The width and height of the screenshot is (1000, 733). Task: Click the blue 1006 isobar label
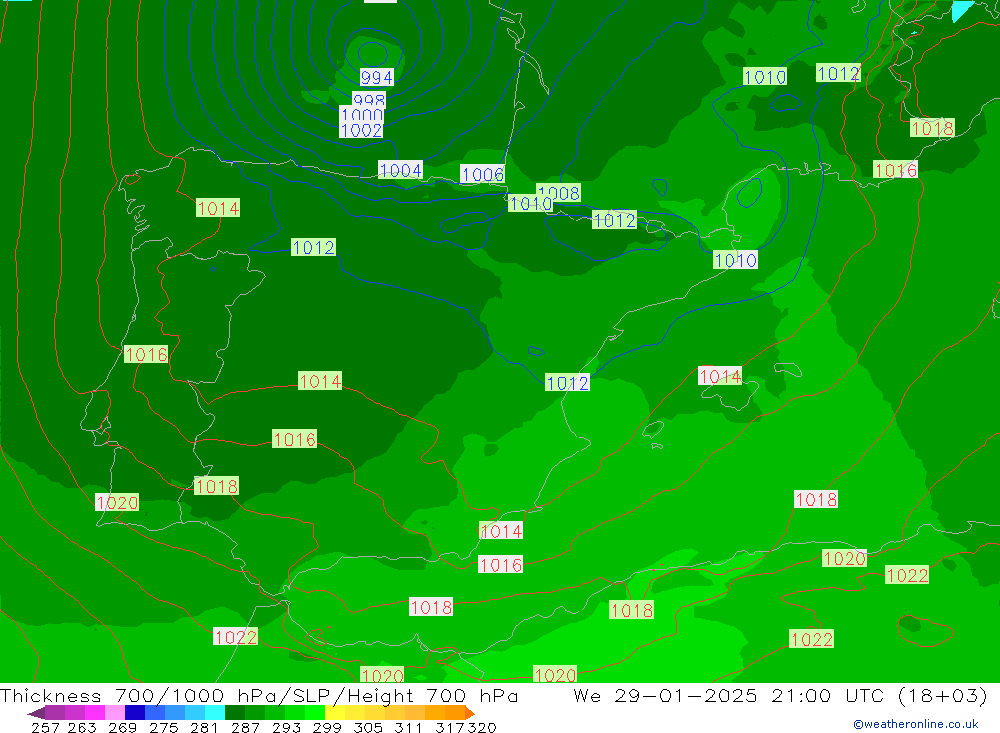click(482, 174)
